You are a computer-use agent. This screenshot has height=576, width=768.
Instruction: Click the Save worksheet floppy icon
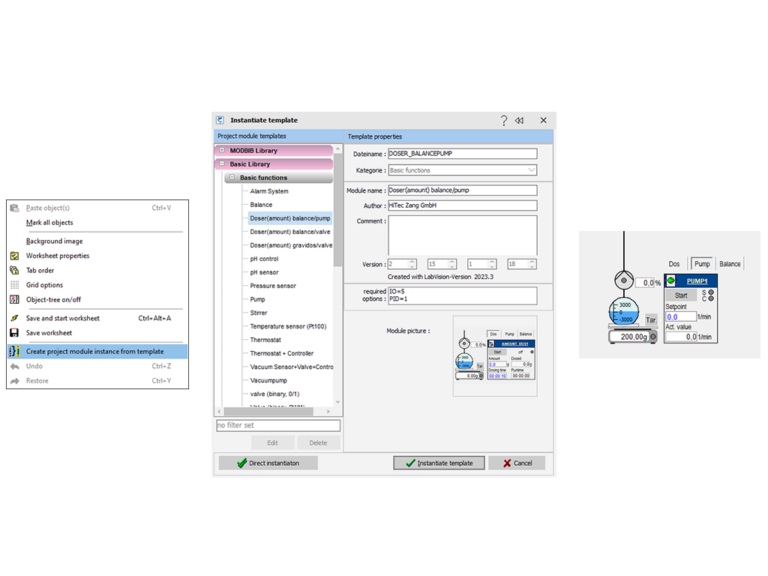15,333
